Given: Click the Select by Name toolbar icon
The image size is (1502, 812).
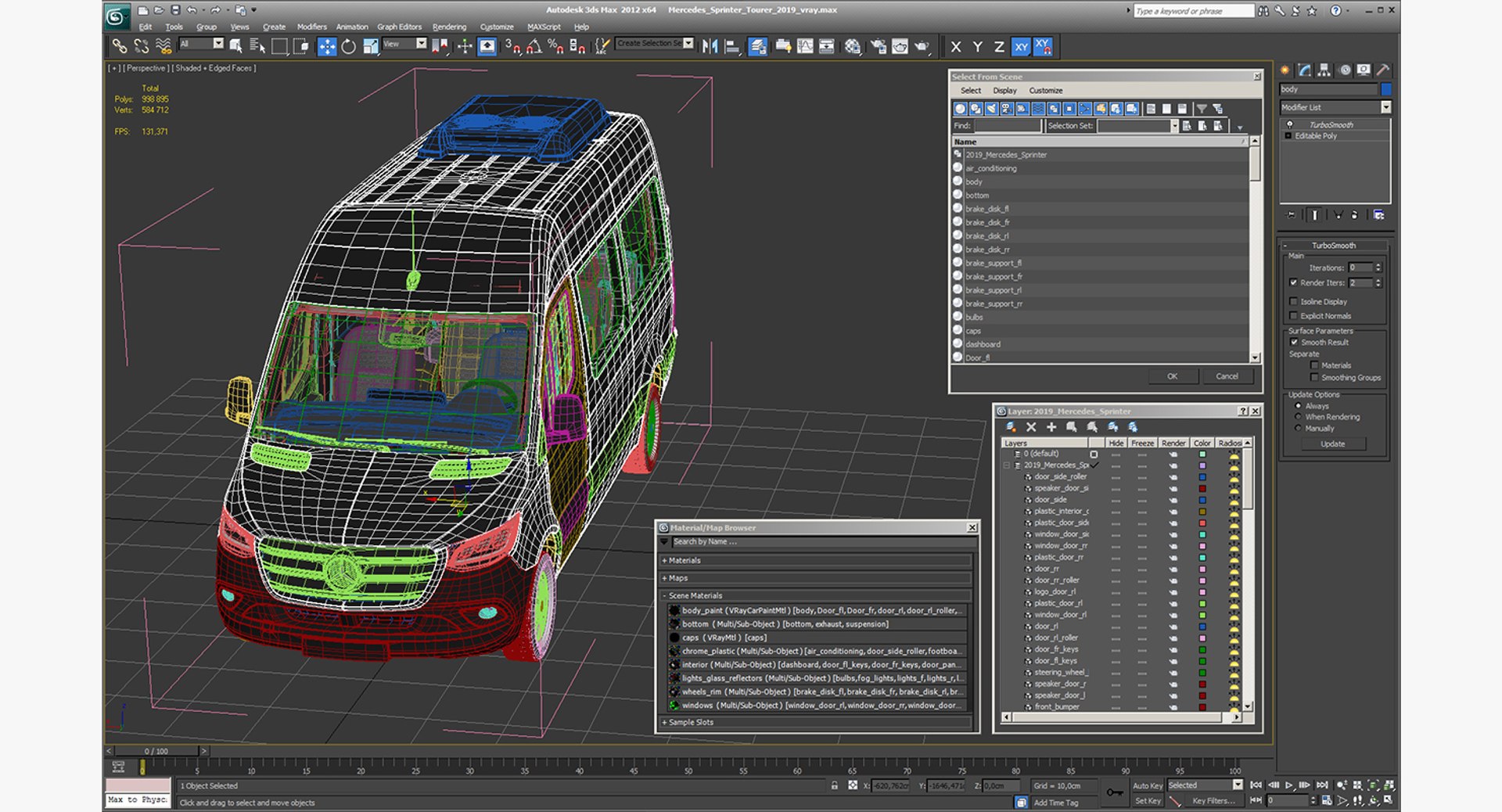Looking at the screenshot, I should [x=257, y=47].
